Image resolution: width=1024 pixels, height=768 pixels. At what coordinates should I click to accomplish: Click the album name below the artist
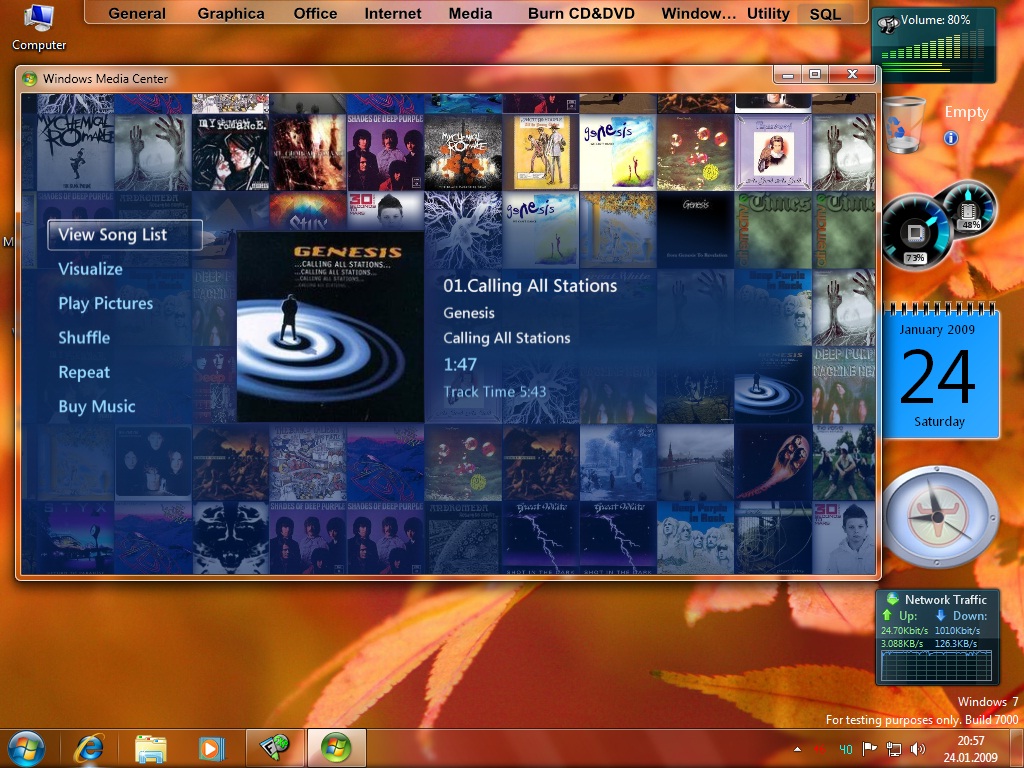pyautogui.click(x=507, y=338)
